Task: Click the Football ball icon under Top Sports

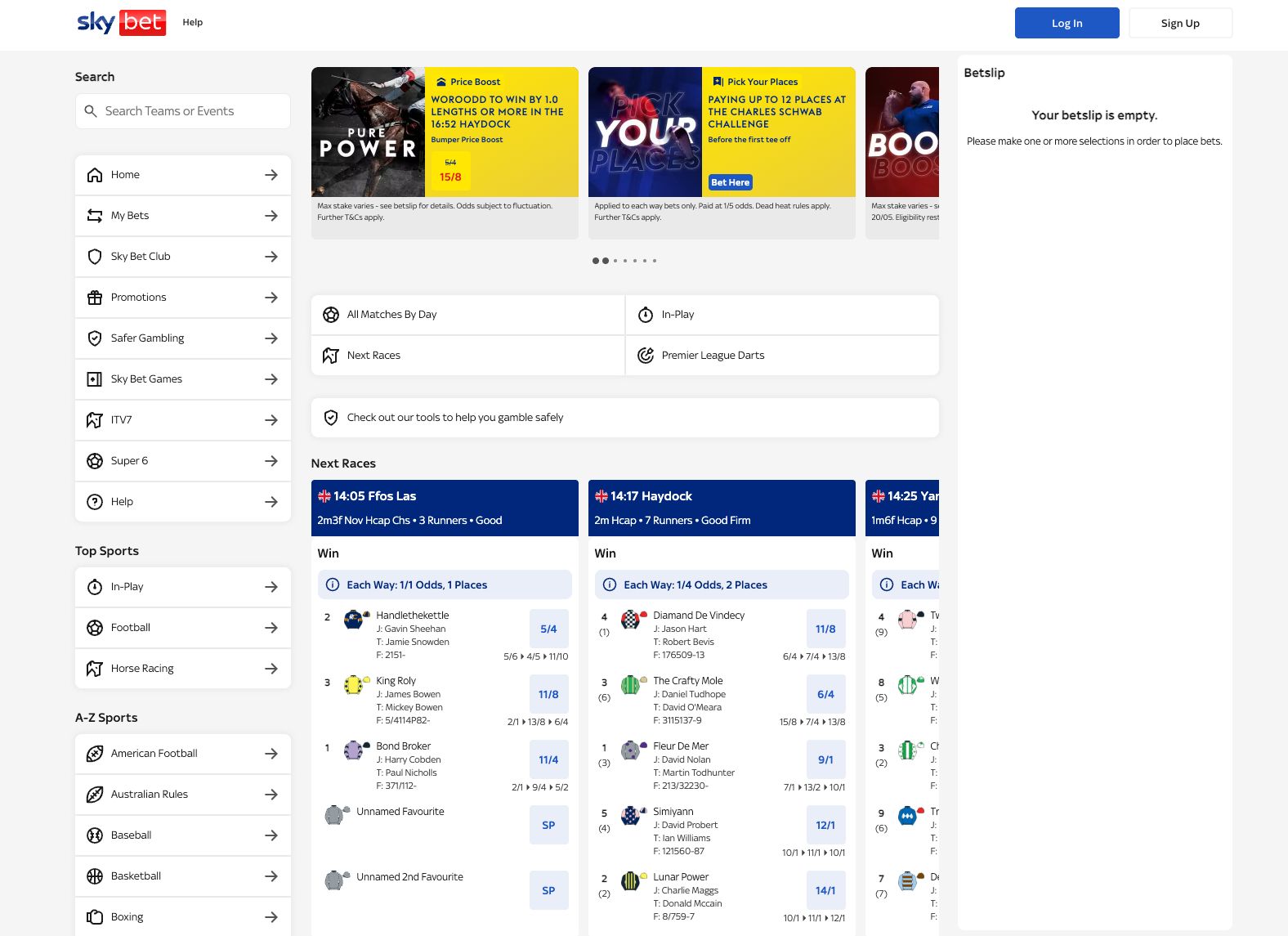Action: 95,628
